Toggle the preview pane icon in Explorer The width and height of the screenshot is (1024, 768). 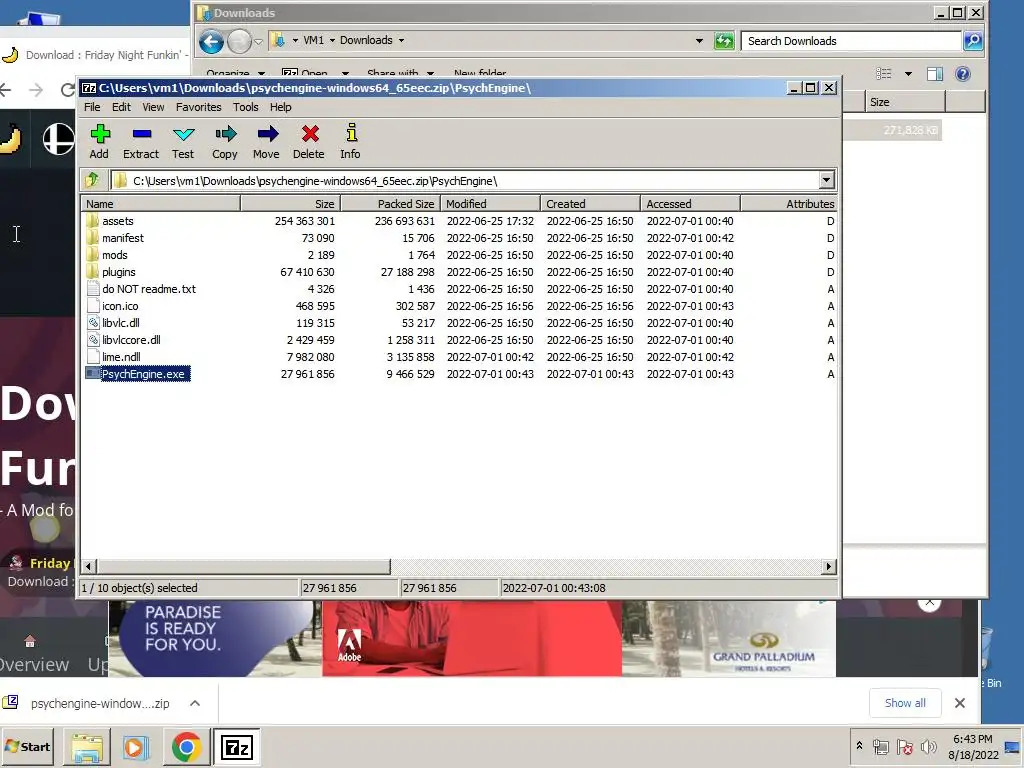935,74
